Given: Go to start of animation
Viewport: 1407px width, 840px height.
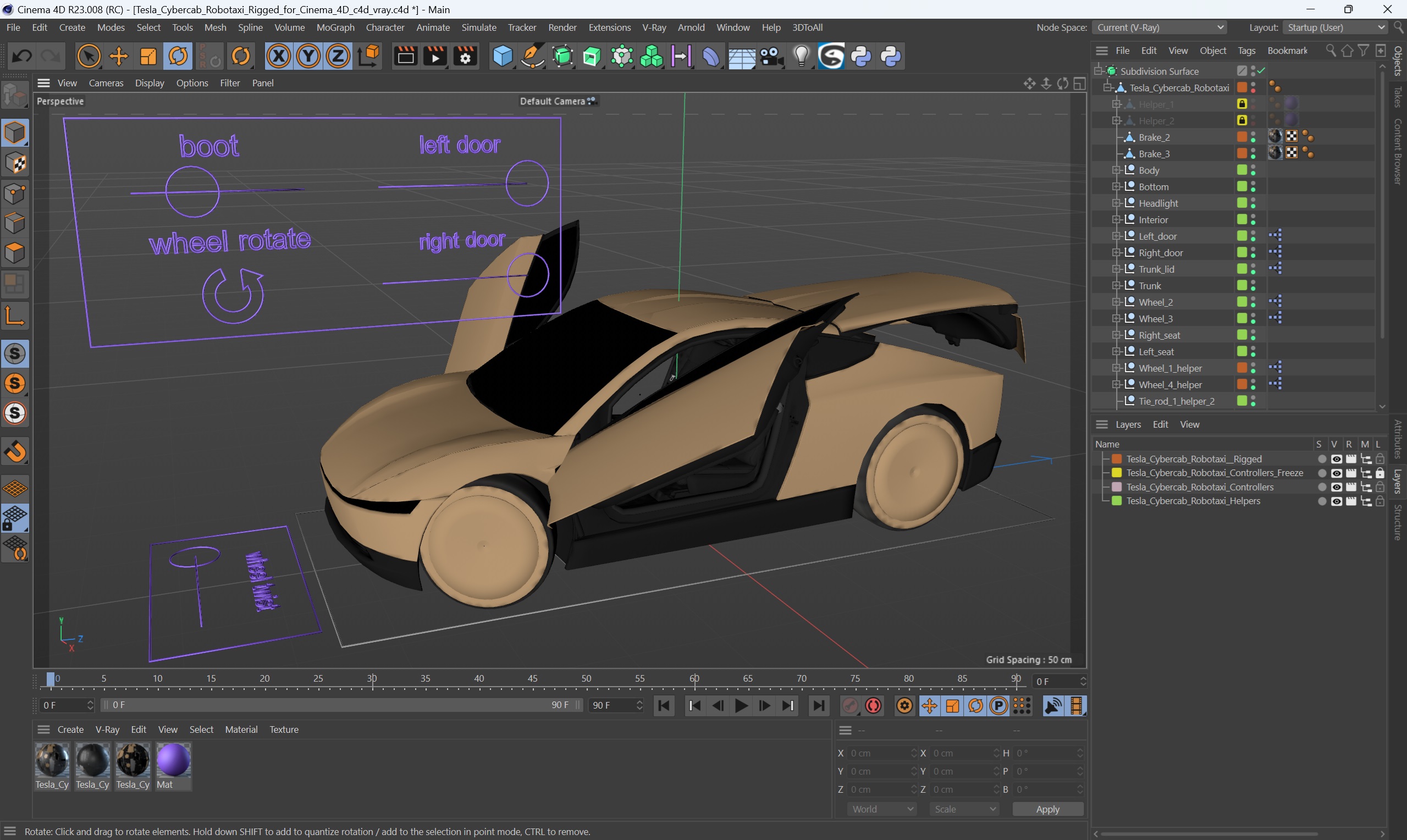Looking at the screenshot, I should (664, 705).
